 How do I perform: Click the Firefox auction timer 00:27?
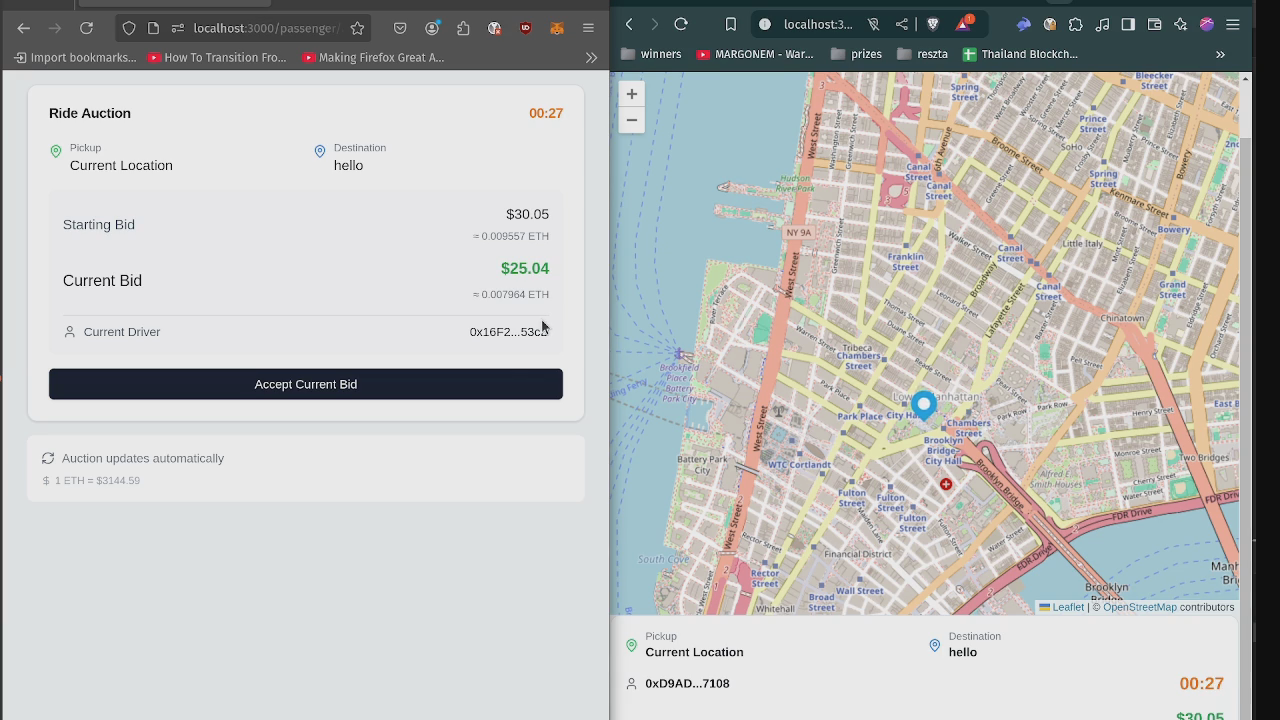(546, 113)
